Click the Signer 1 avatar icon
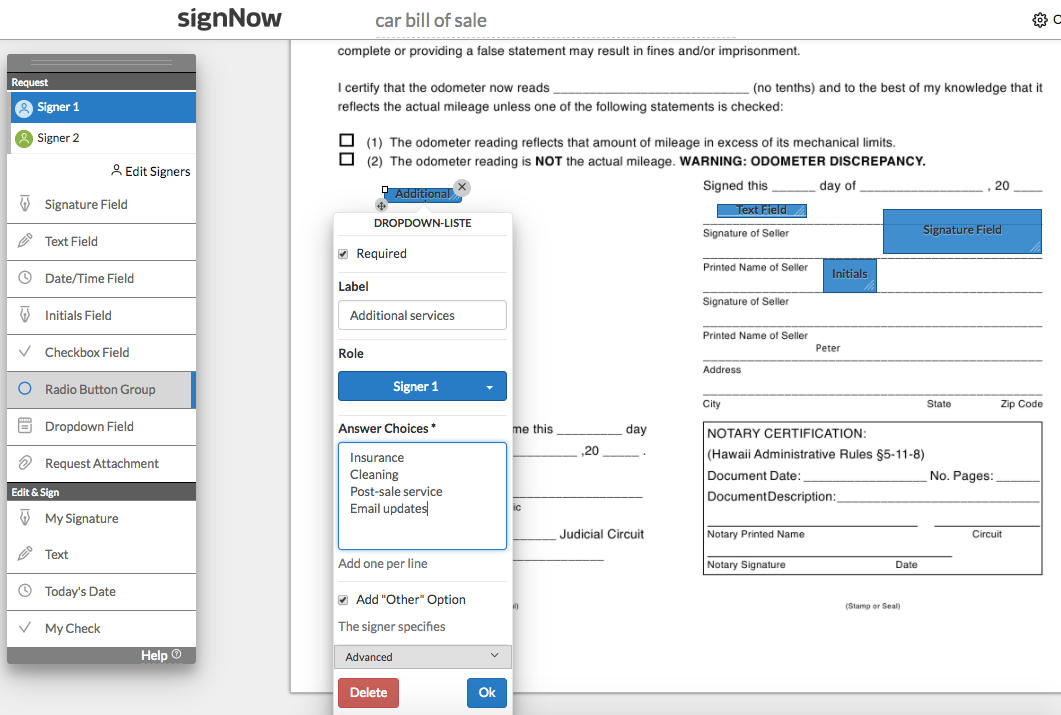 pos(24,108)
